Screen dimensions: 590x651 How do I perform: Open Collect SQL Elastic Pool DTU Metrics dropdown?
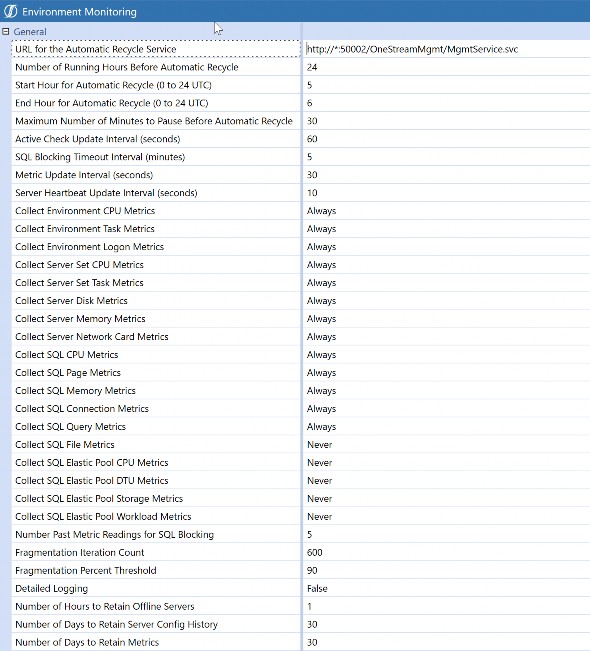coord(446,481)
